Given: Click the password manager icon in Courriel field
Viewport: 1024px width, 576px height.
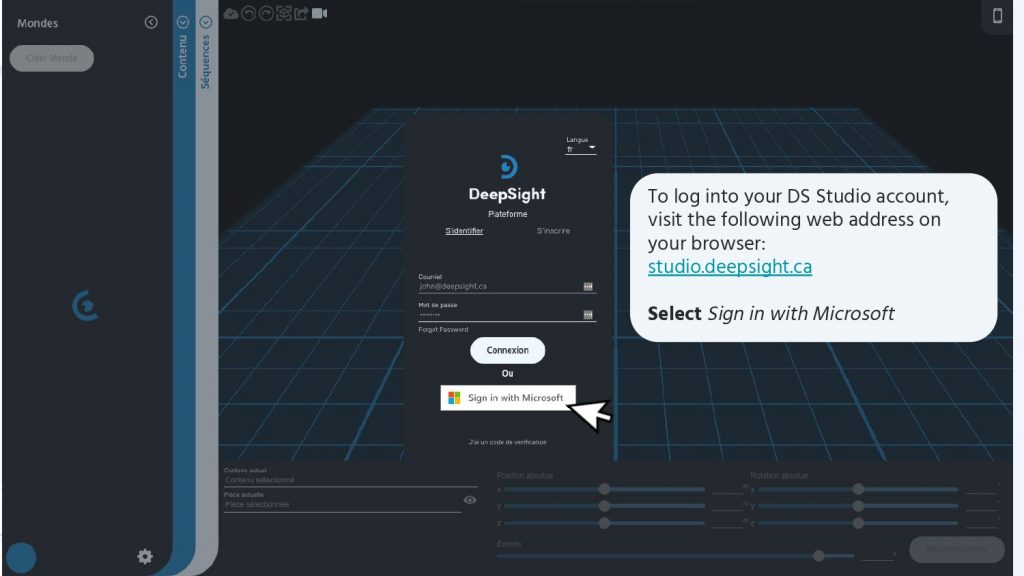Looking at the screenshot, I should [588, 286].
